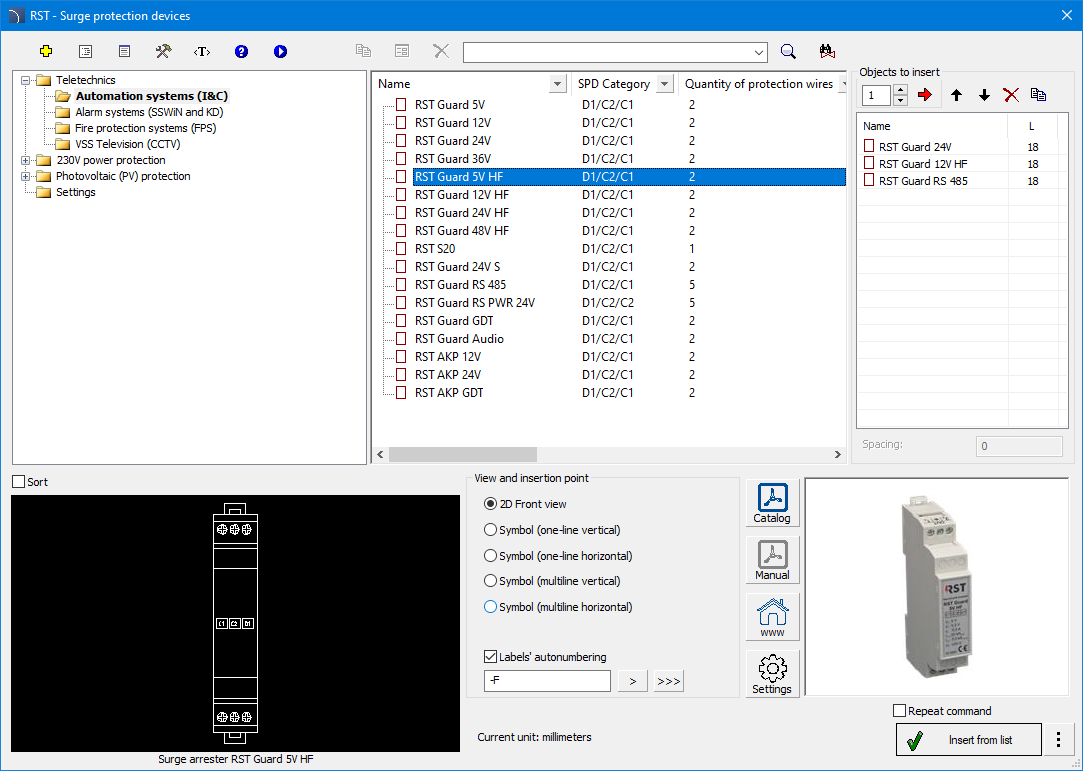
Task: Click the horizontal scrollbar thumb in device list
Action: 462,454
